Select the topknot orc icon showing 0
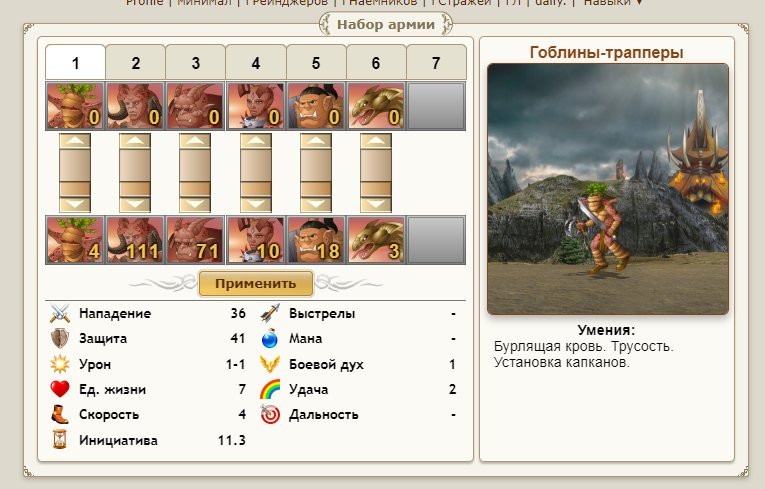The height and width of the screenshot is (489, 765). (x=316, y=106)
